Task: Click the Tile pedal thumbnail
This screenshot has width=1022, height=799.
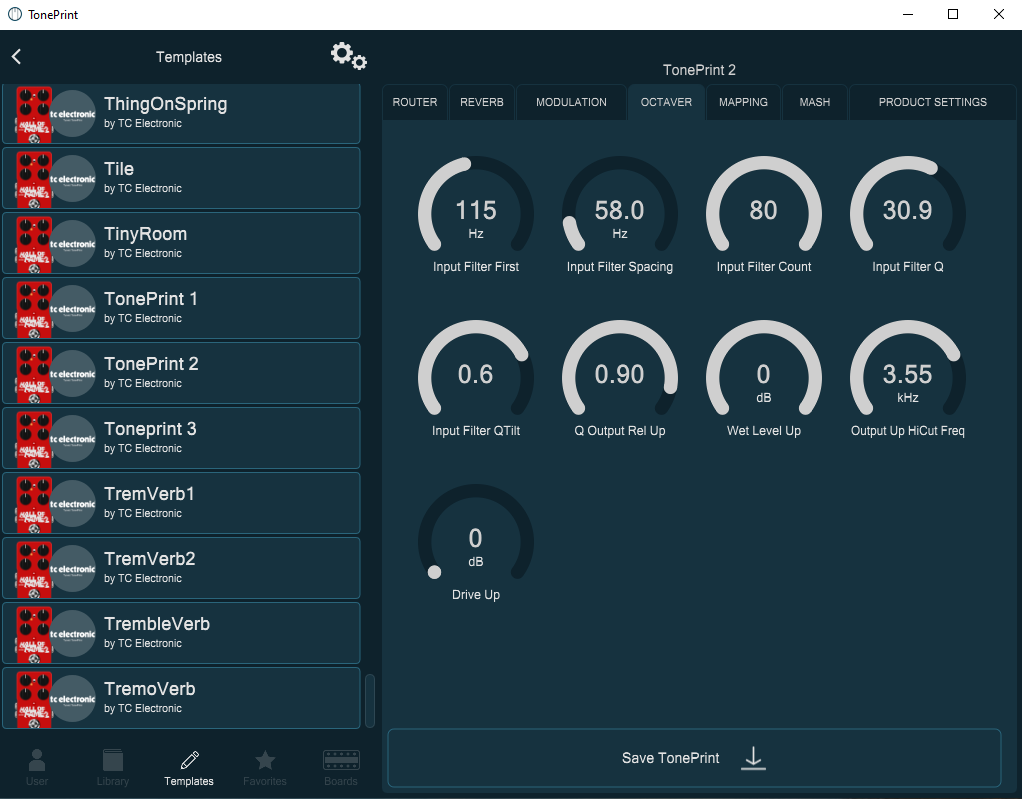Action: (34, 179)
